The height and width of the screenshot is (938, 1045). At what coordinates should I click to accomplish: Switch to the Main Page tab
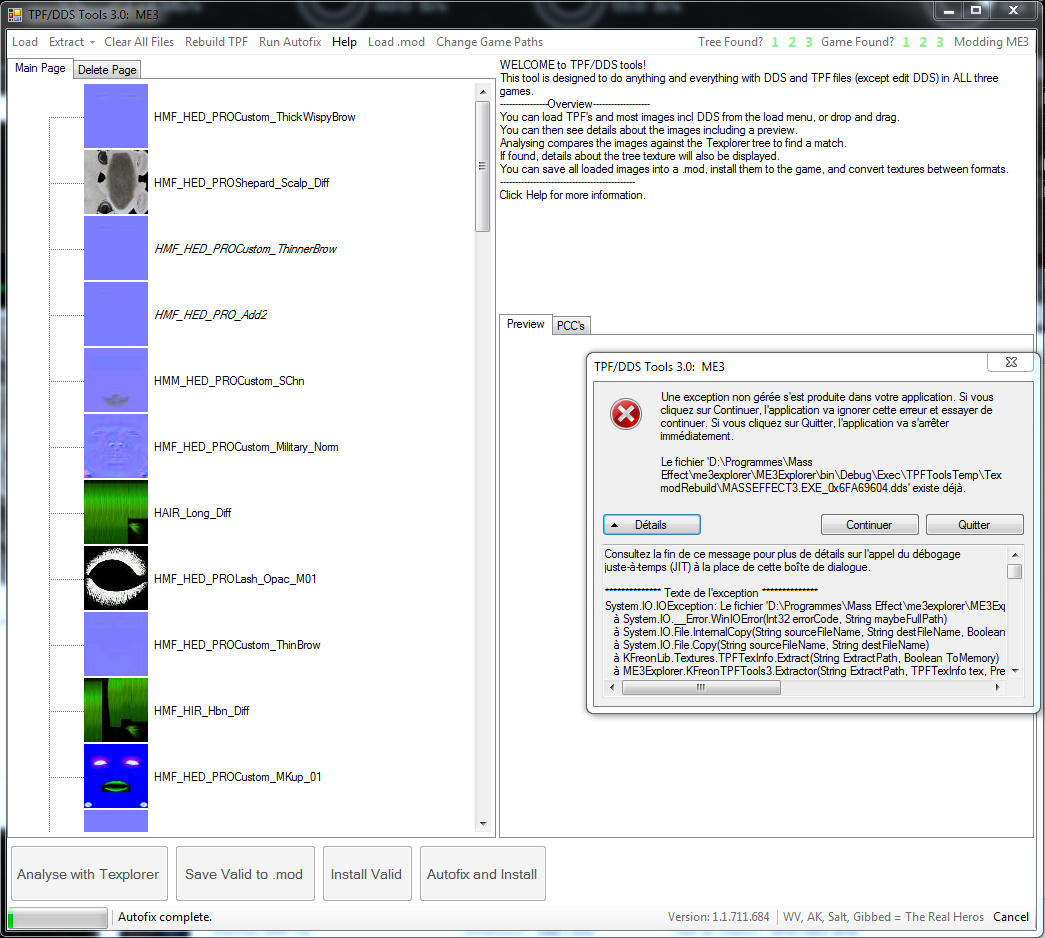pyautogui.click(x=40, y=68)
